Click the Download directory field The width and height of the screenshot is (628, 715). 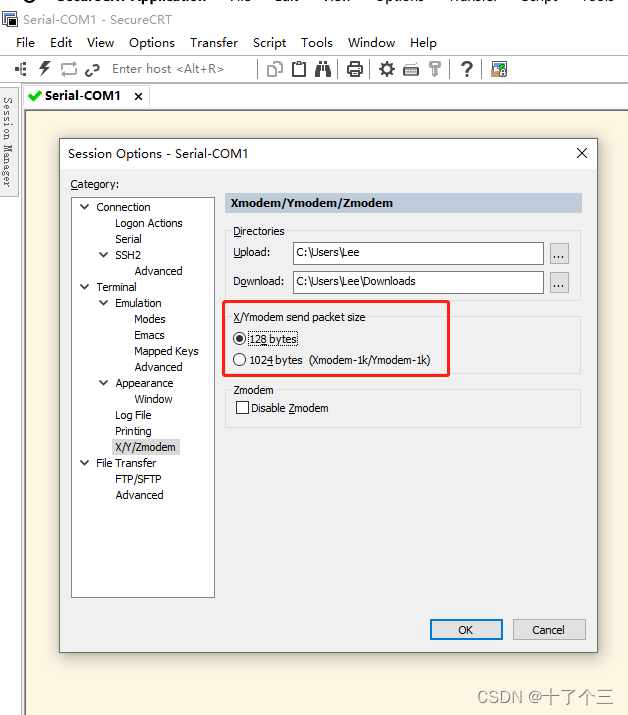[x=418, y=282]
